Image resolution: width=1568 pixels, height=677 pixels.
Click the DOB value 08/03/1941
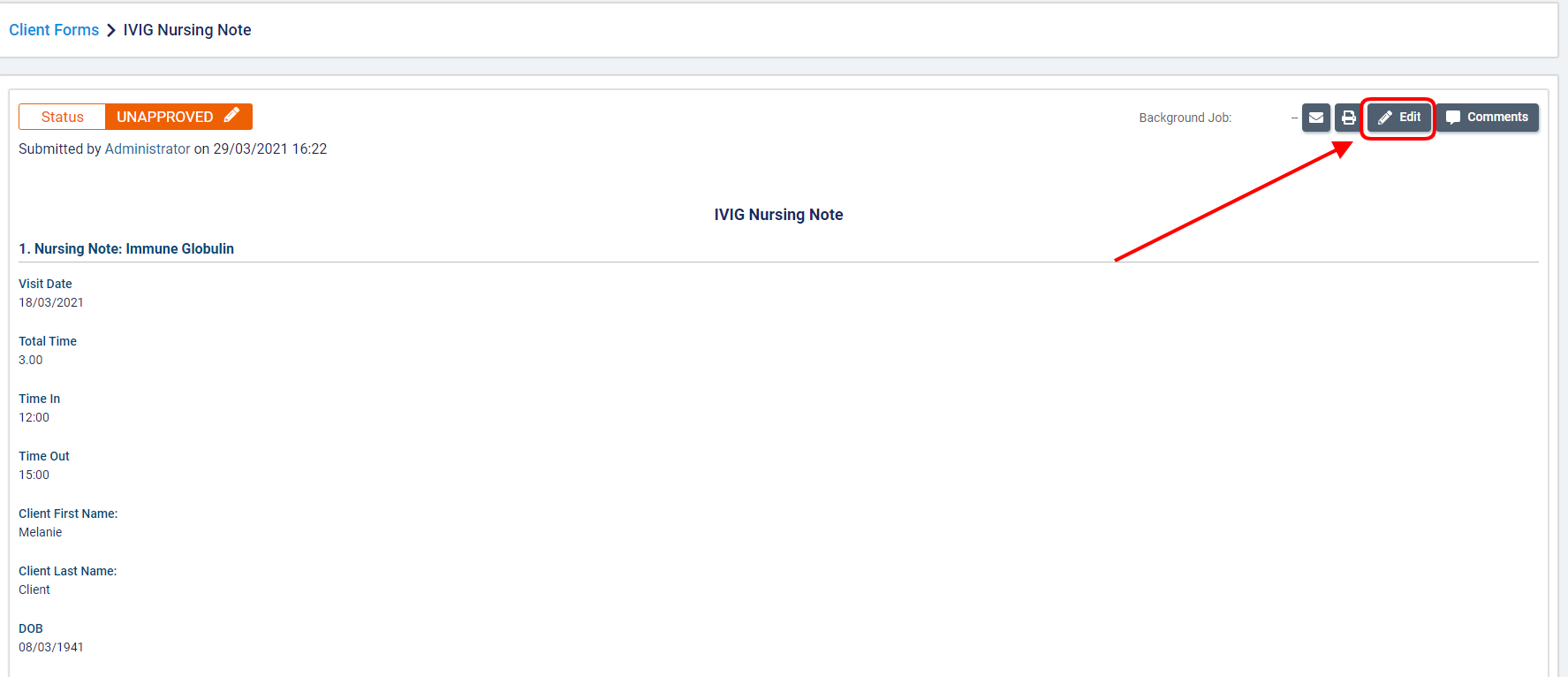[51, 647]
